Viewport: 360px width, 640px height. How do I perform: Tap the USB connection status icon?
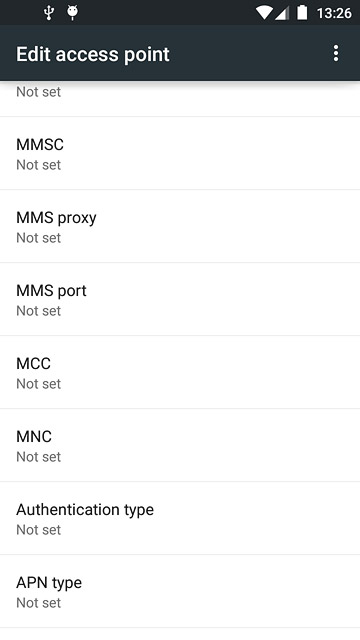[49, 13]
